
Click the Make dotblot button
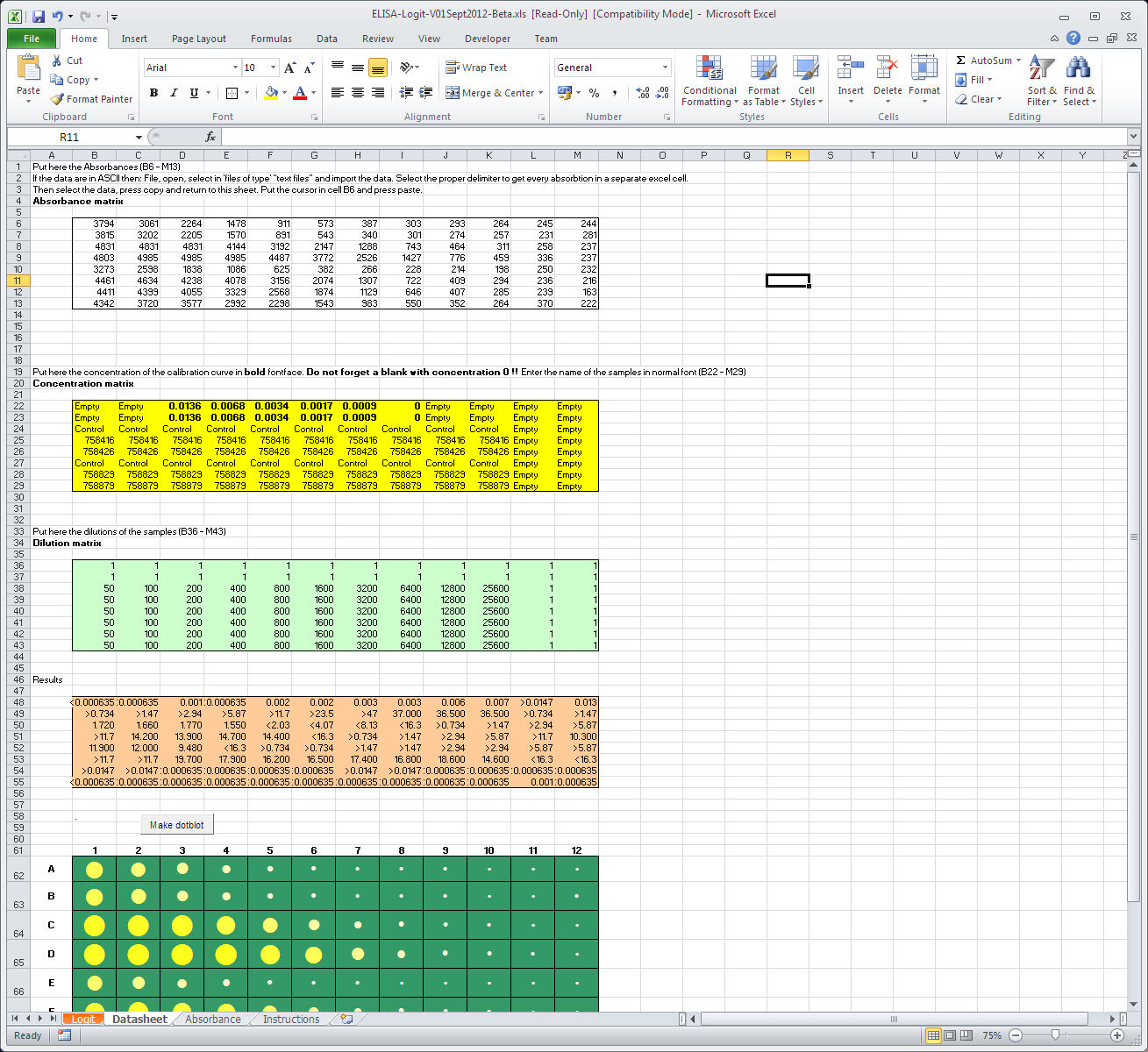coord(176,825)
